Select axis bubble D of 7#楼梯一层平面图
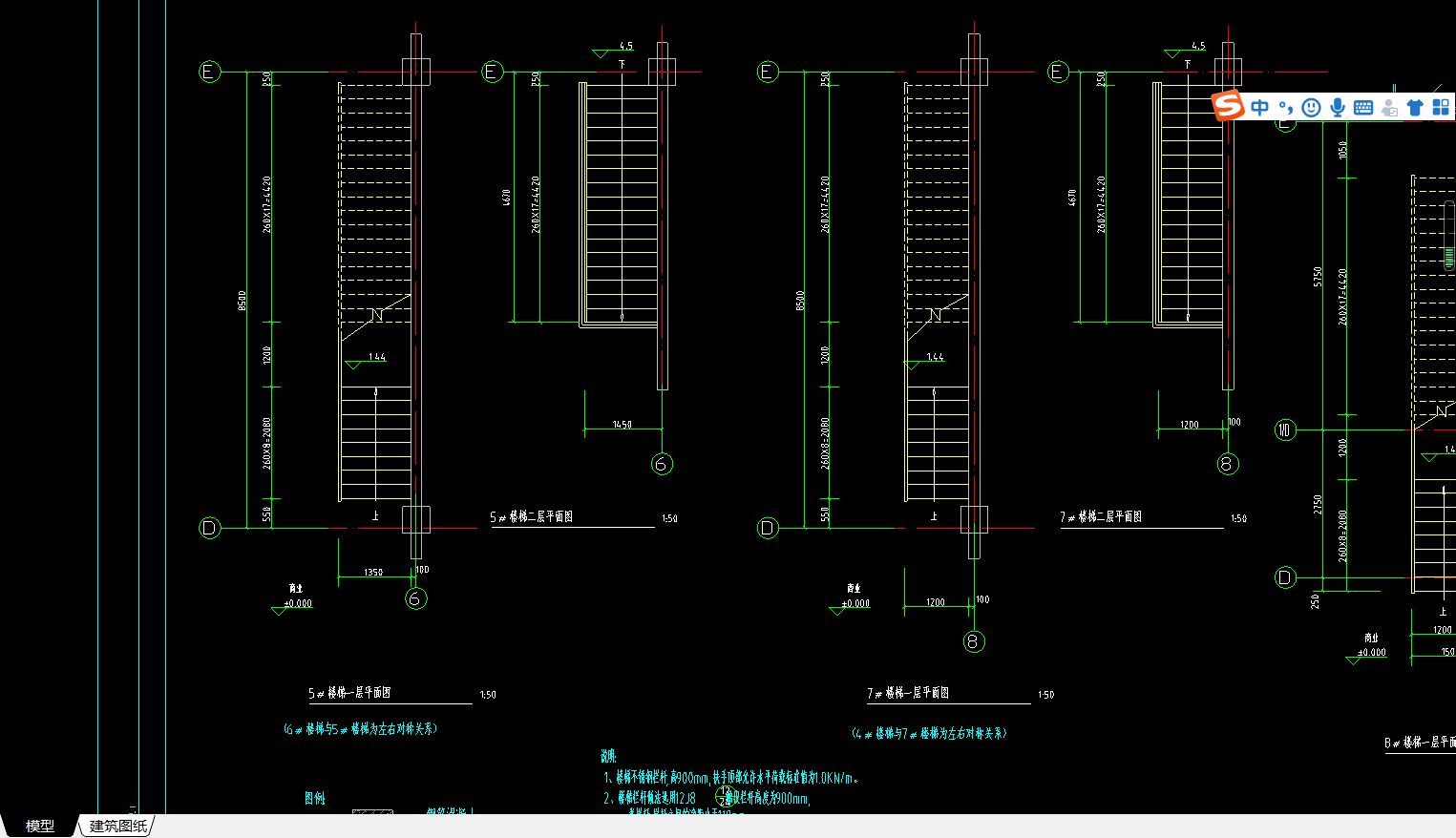 (768, 528)
